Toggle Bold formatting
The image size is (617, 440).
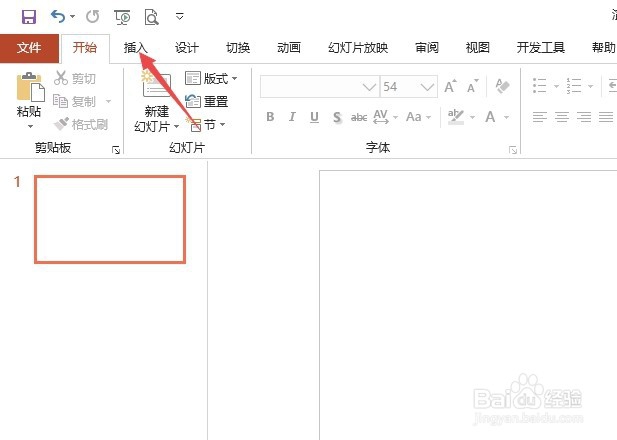tap(270, 117)
